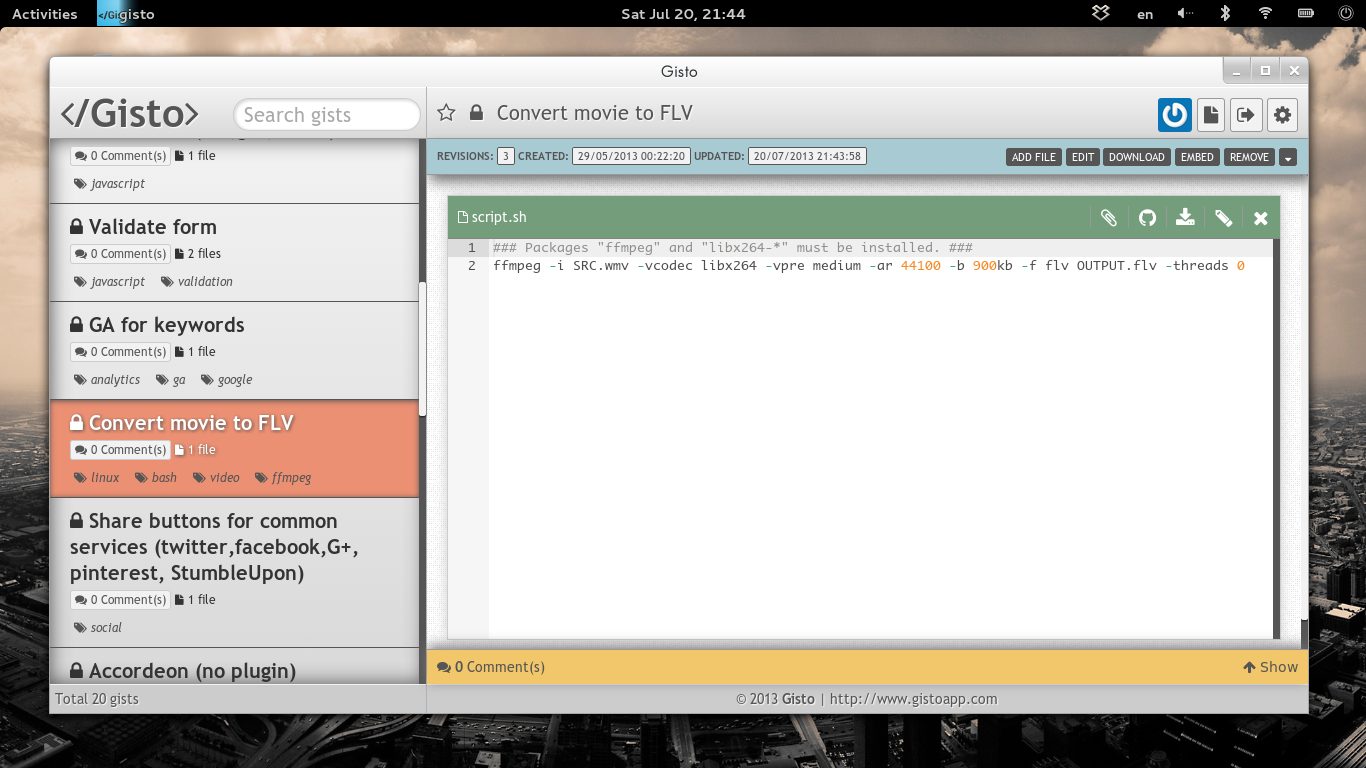Click the social tag
This screenshot has width=1366, height=768.
(x=98, y=628)
